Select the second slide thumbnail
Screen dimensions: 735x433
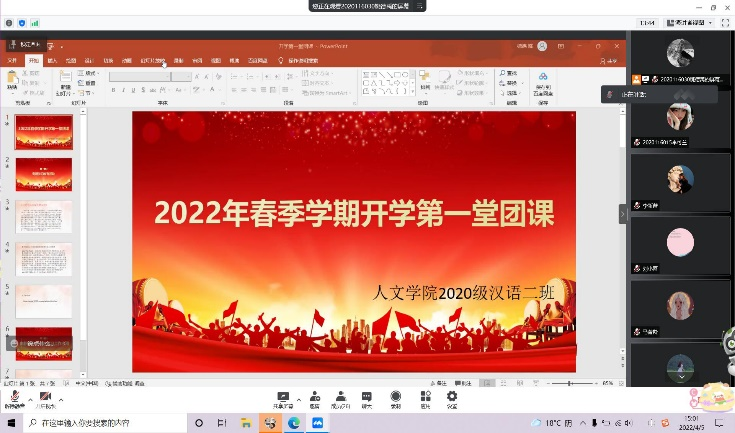[x=43, y=174]
